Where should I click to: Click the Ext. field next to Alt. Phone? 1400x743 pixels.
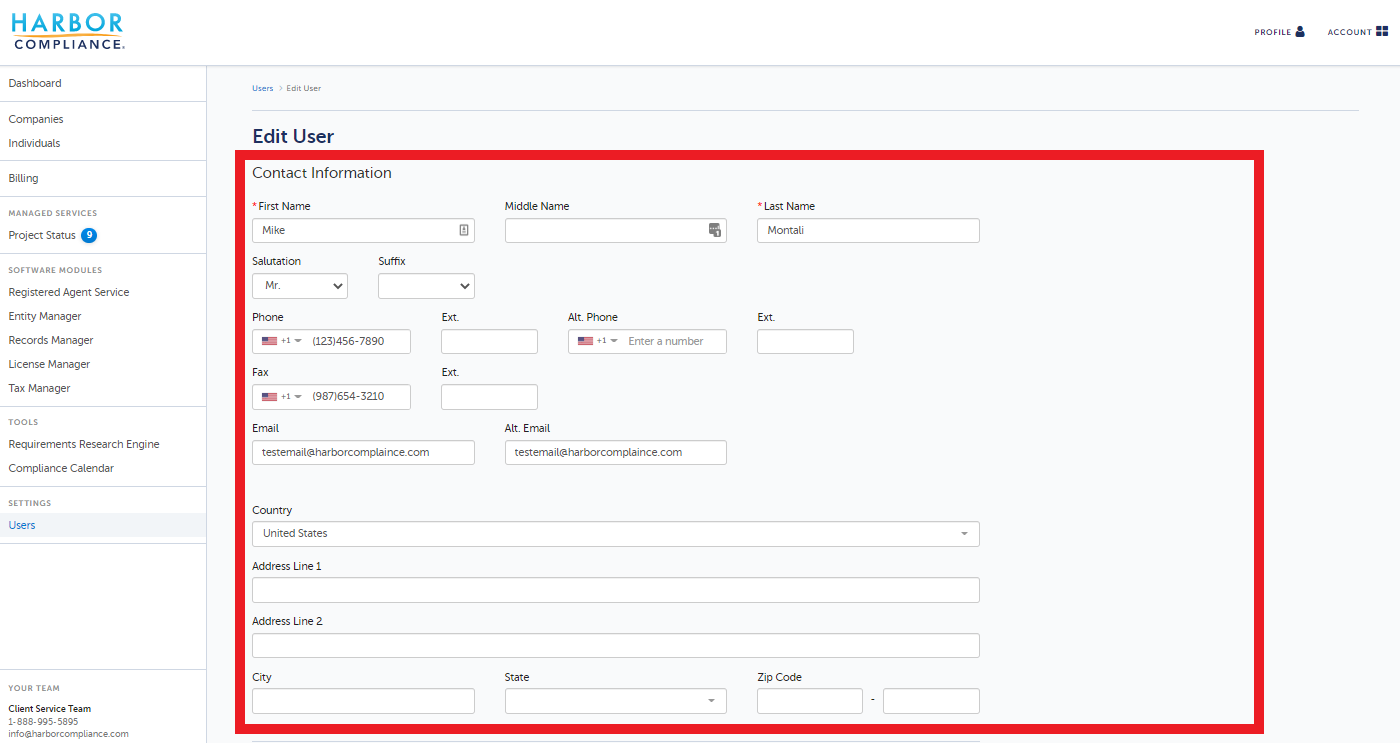click(805, 341)
